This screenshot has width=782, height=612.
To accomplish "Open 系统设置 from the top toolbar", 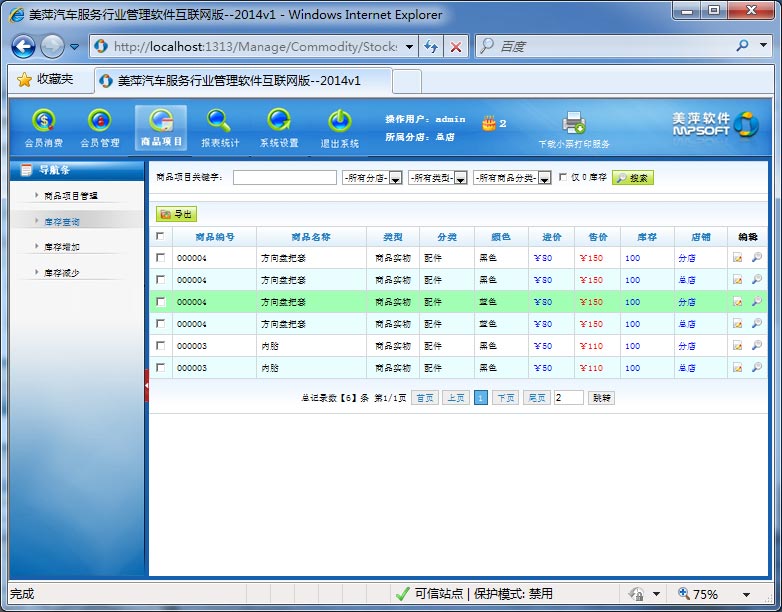I will (279, 122).
